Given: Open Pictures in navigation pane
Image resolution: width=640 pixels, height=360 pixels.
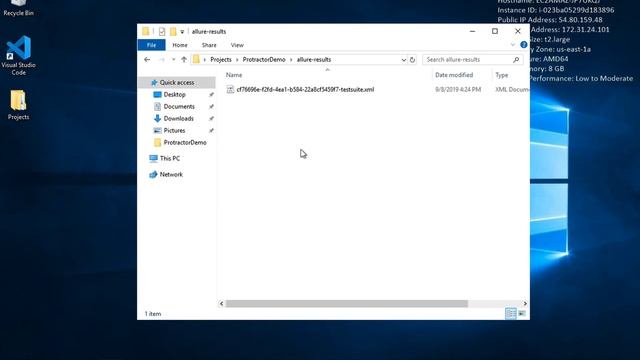Looking at the screenshot, I should click(x=174, y=131).
